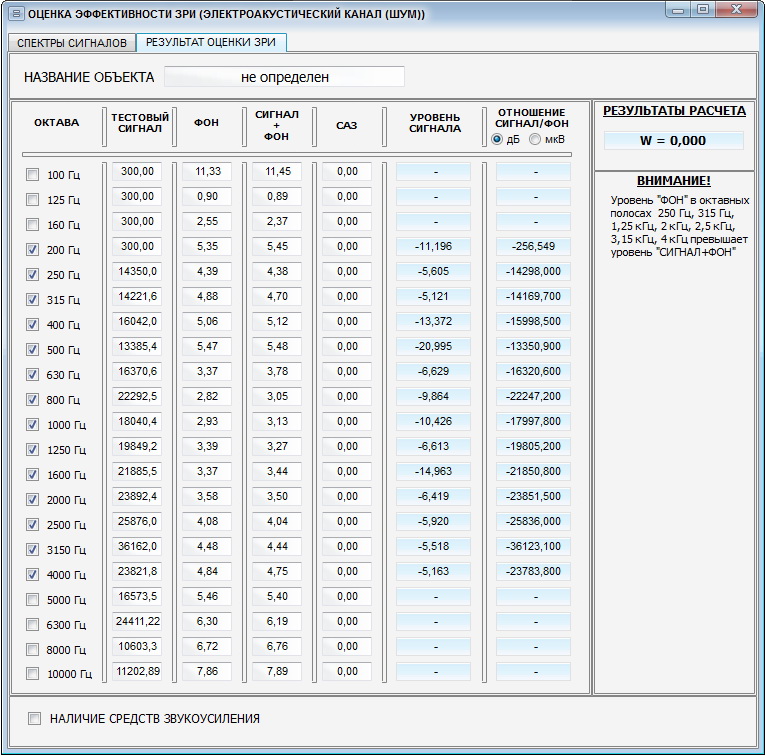Uncheck the 200 Гц octave checkbox
Screen dimensions: 765x756
tap(33, 250)
